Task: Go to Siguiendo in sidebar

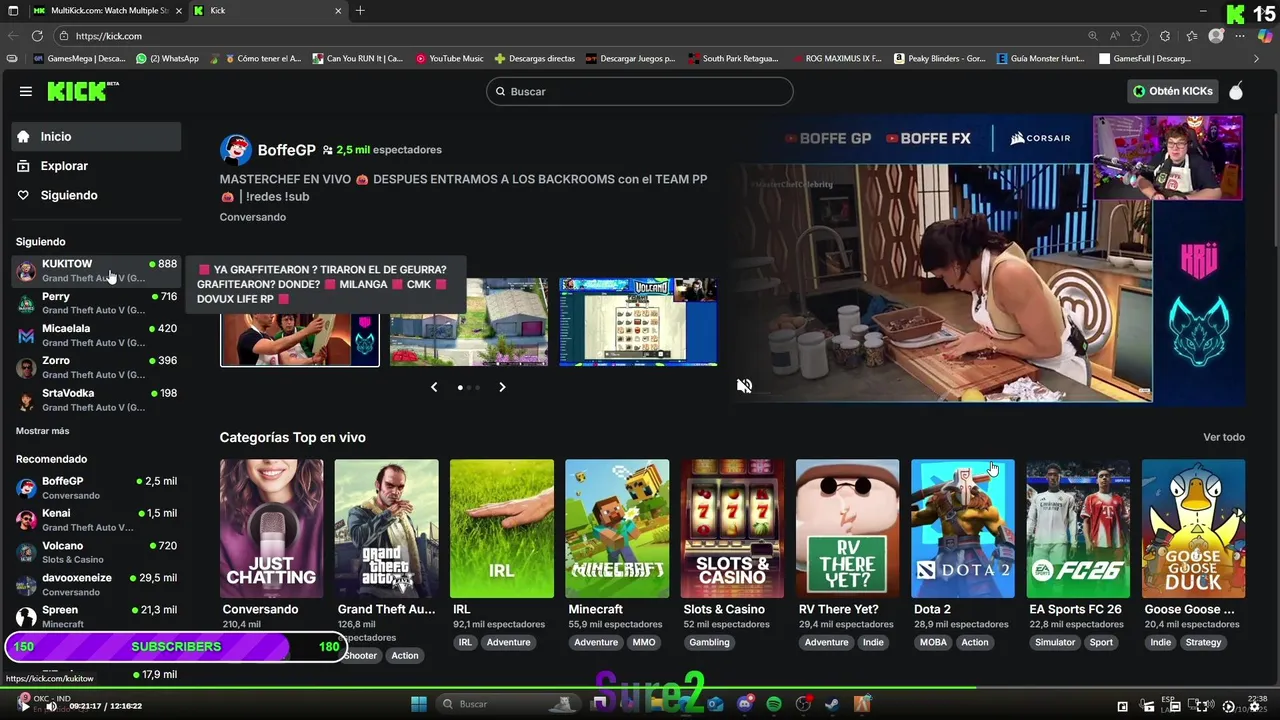Action: tap(97, 195)
